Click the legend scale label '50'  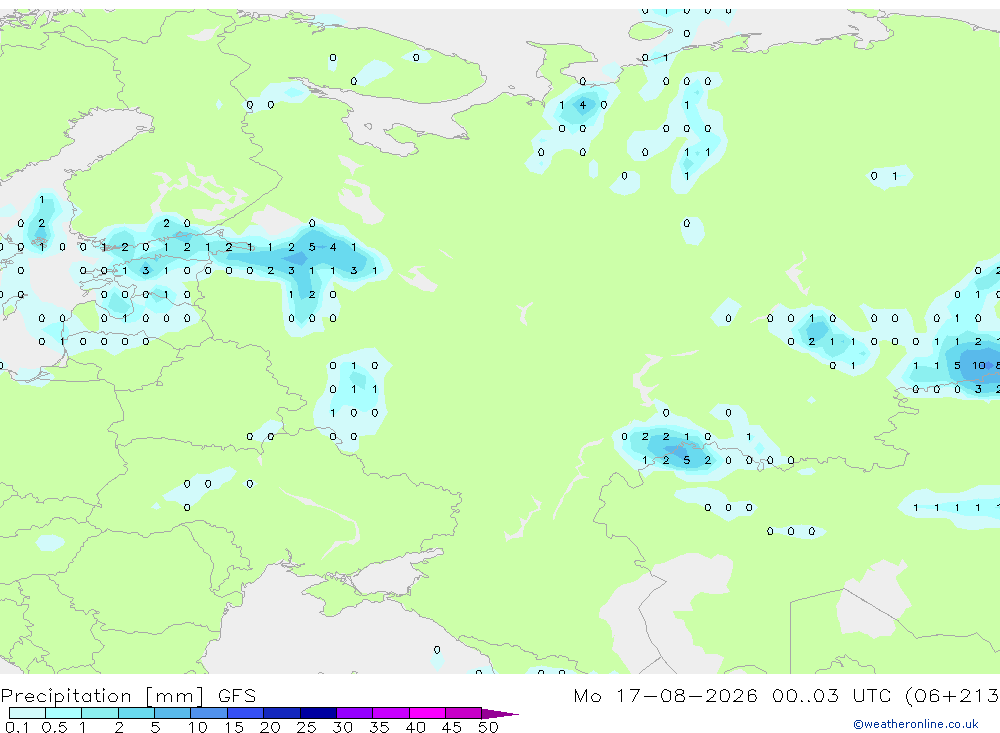tap(488, 727)
